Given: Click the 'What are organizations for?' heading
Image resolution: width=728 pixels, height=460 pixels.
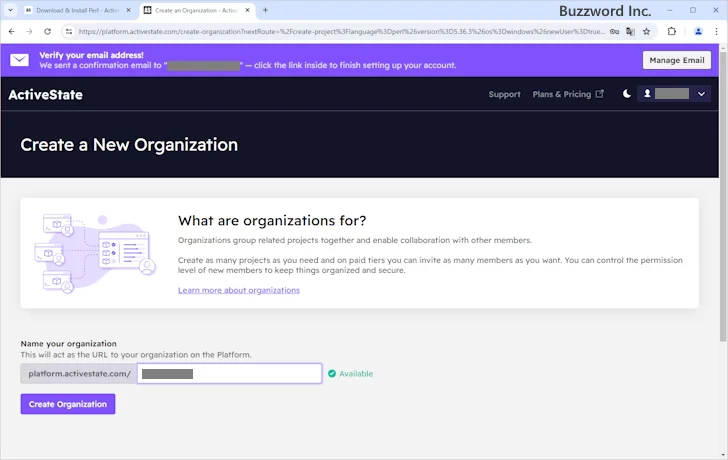Looking at the screenshot, I should [x=272, y=220].
